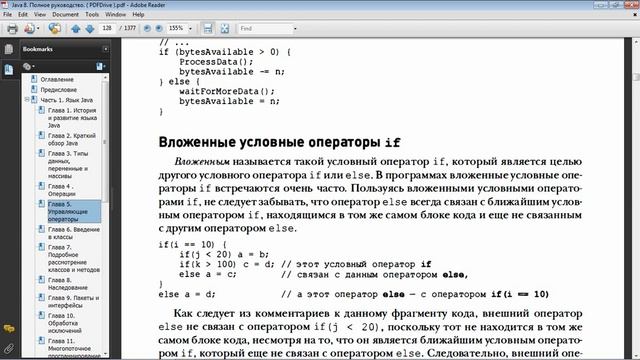Viewport: 640px width, 360px height.
Task: Click the Find text field
Action: pos(265,29)
